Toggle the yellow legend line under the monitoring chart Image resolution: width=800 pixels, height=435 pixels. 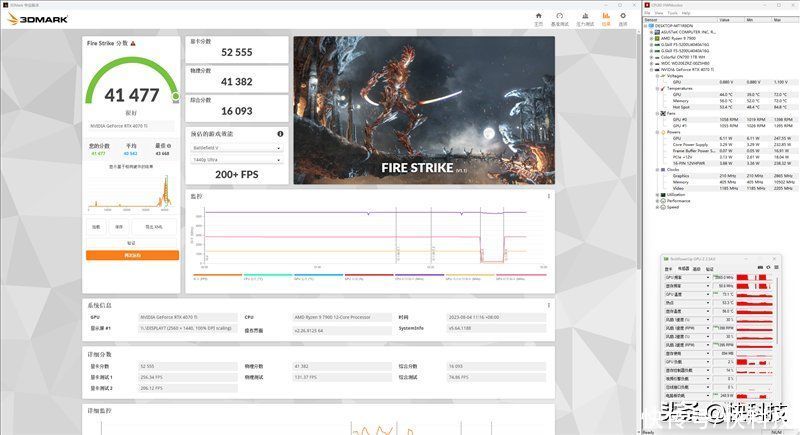point(469,275)
